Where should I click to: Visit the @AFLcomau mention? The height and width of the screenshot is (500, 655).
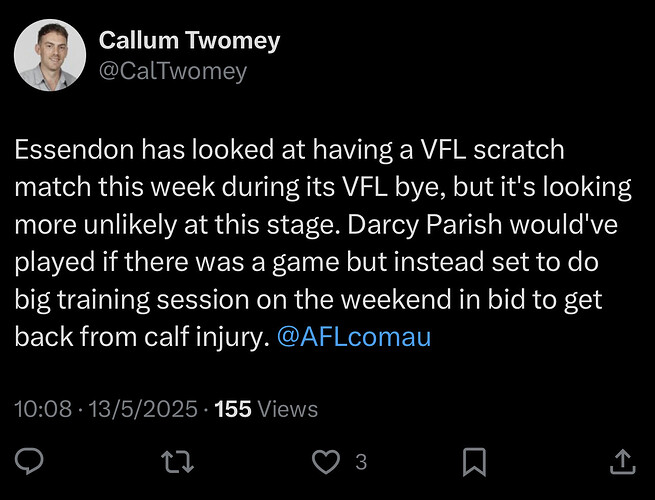(352, 337)
